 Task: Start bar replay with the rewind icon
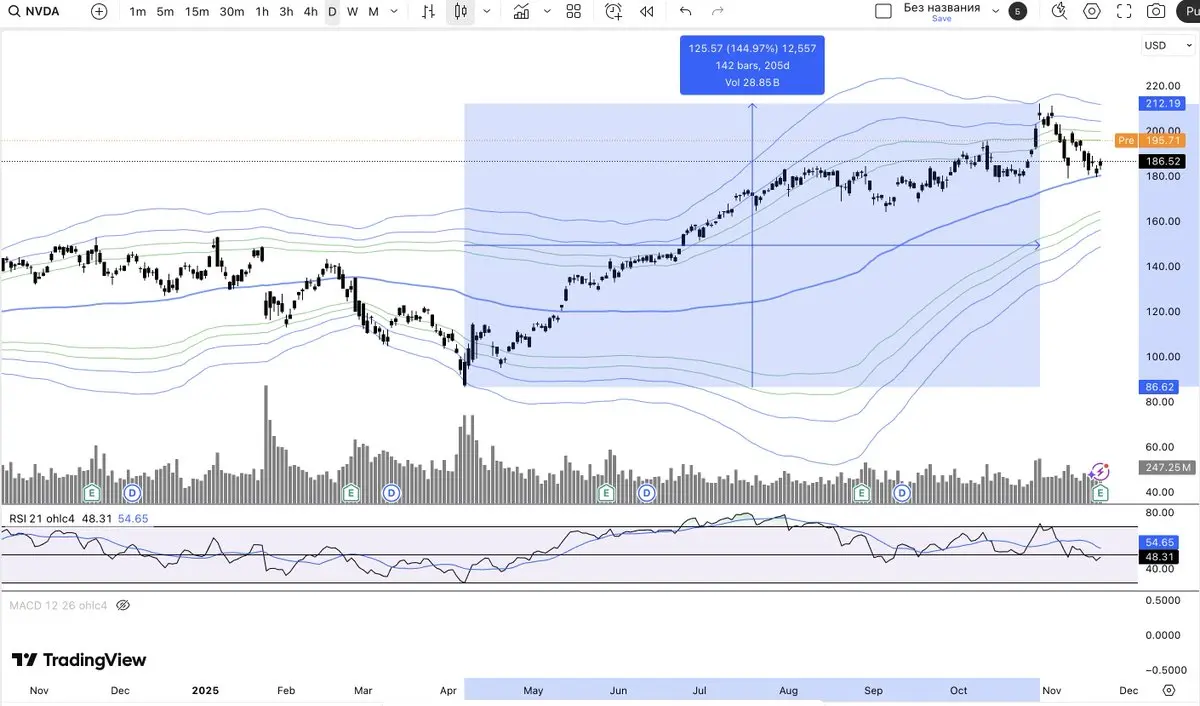coord(647,12)
